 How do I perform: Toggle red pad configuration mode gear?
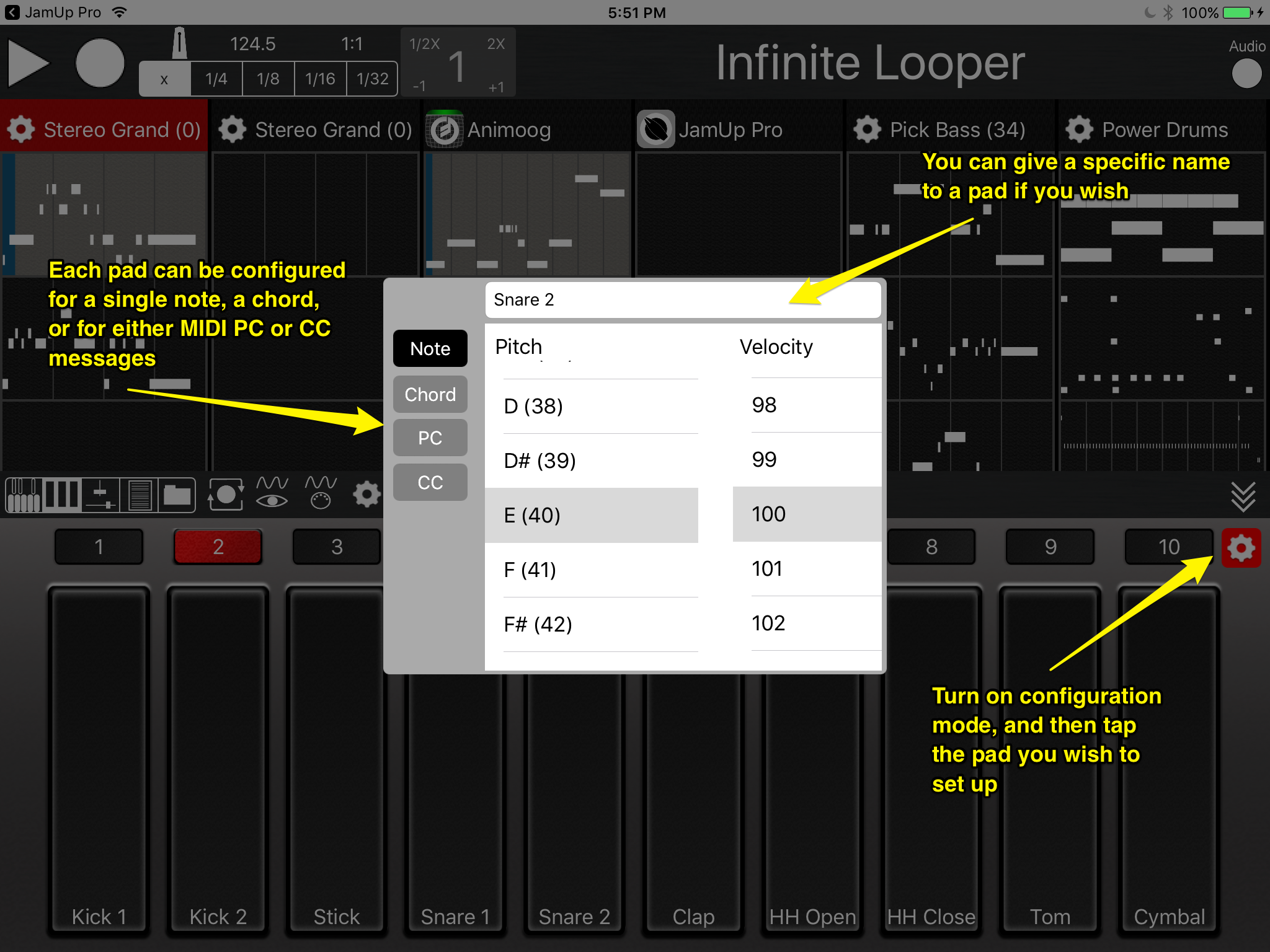click(x=1241, y=548)
